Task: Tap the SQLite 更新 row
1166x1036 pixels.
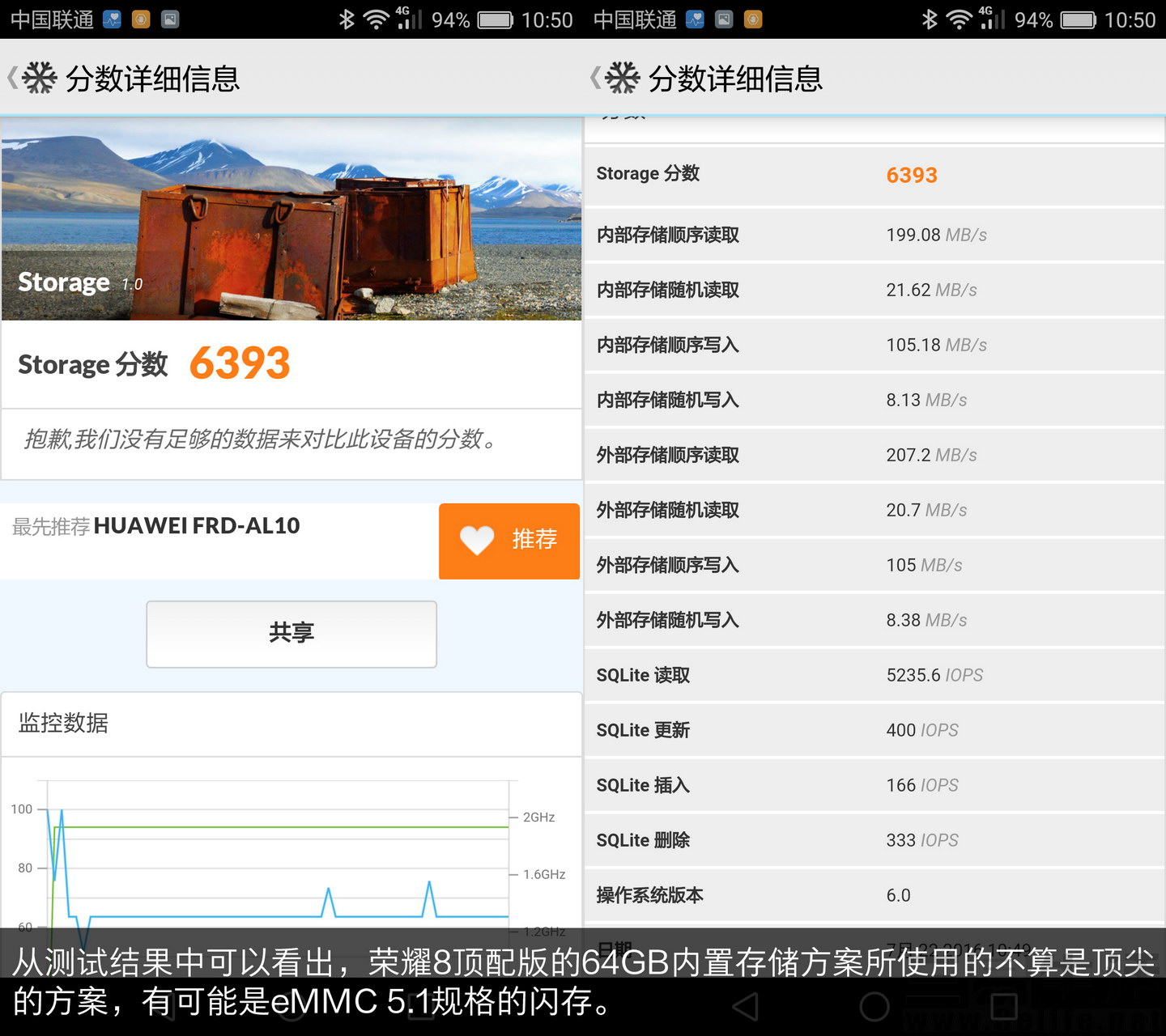Action: tap(874, 730)
